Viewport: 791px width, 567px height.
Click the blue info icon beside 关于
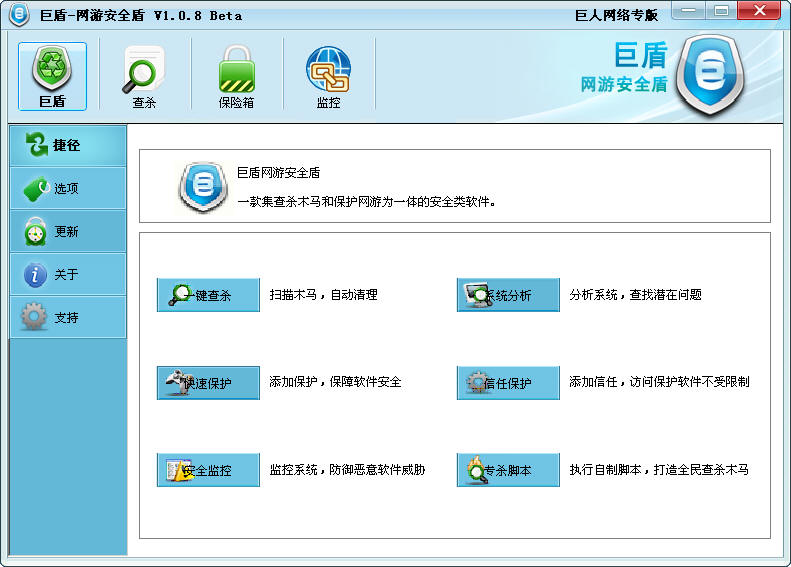pos(35,275)
